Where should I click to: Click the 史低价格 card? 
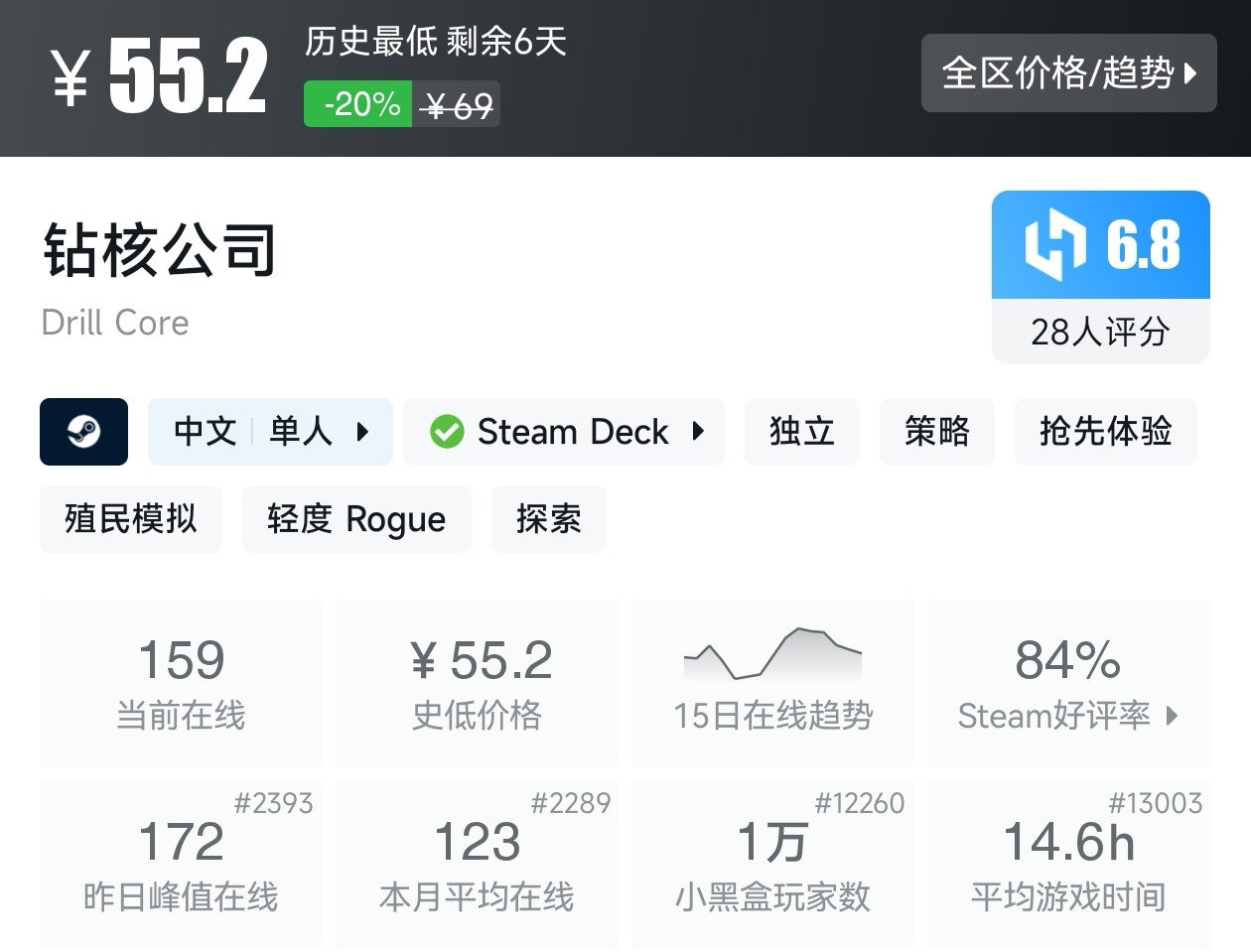click(477, 683)
